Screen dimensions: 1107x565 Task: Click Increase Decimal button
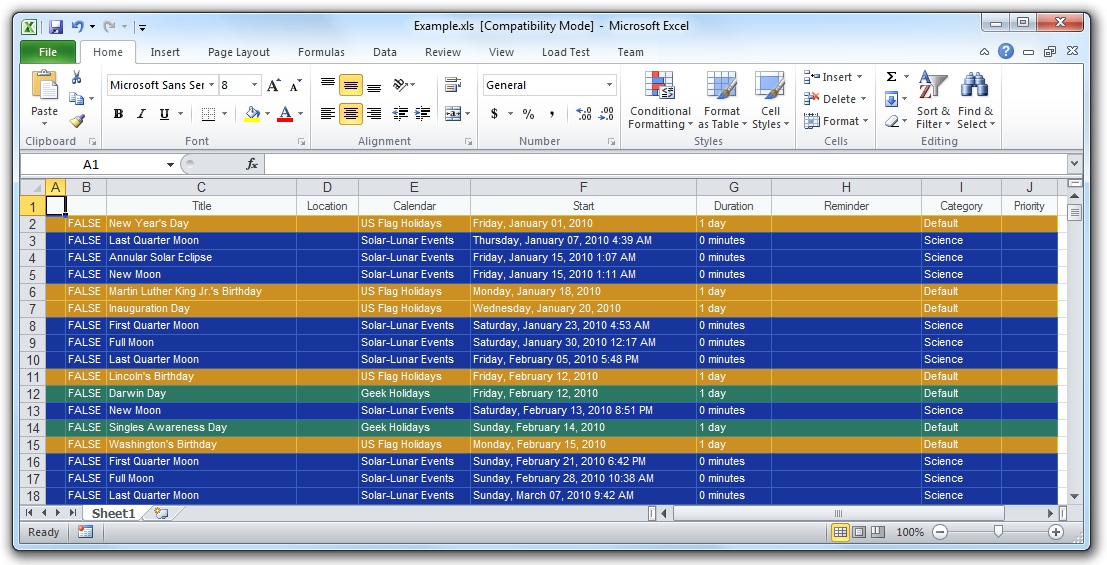pos(584,114)
